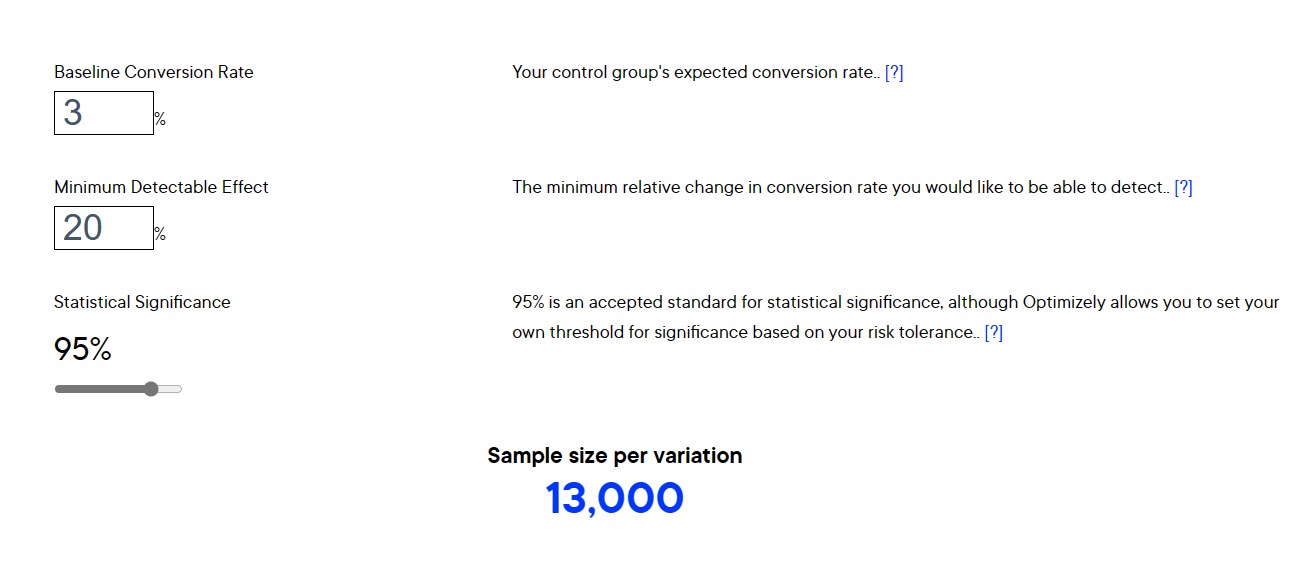The image size is (1305, 582).
Task: Open help link beside minimum relative change text
Action: 1183,187
